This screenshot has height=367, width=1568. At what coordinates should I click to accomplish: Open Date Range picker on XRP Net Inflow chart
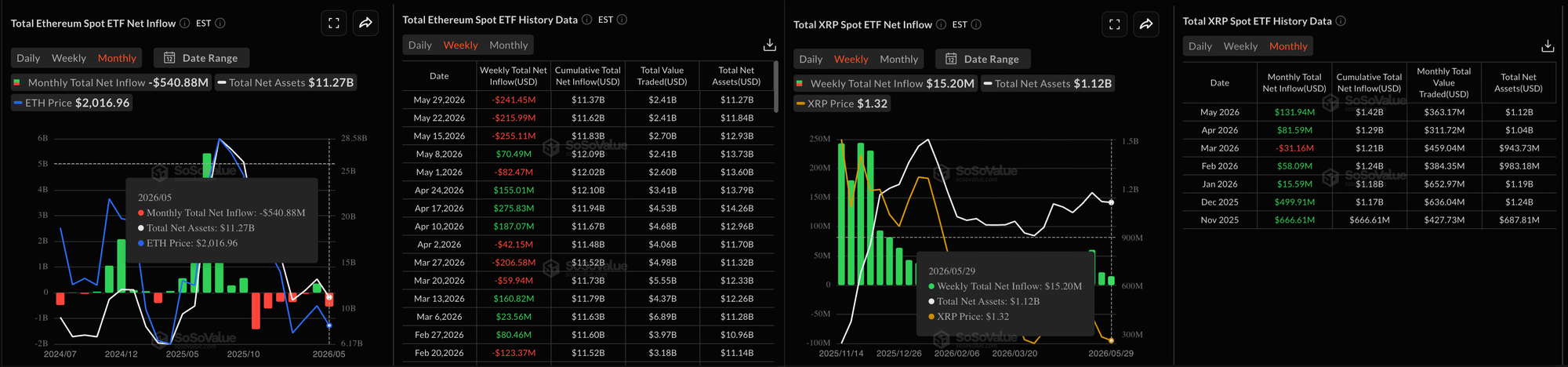pyautogui.click(x=983, y=59)
